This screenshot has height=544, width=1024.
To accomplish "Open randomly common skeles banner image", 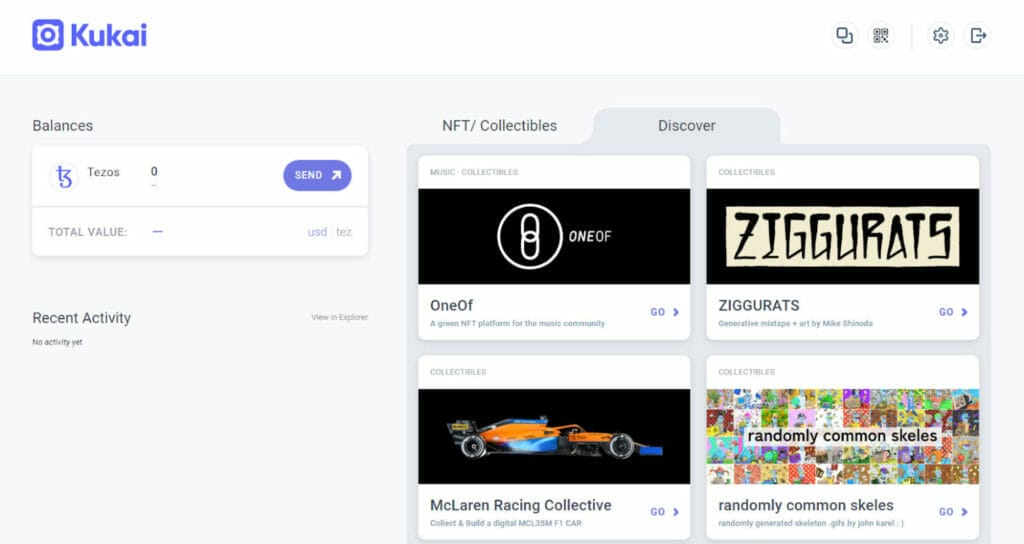I will click(842, 436).
